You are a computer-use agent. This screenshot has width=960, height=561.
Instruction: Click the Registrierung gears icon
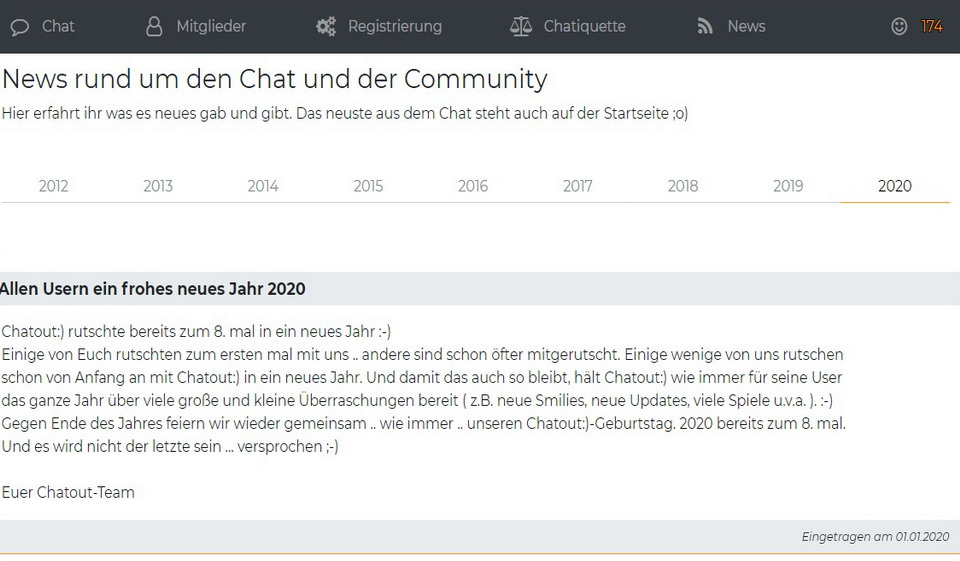[x=326, y=27]
